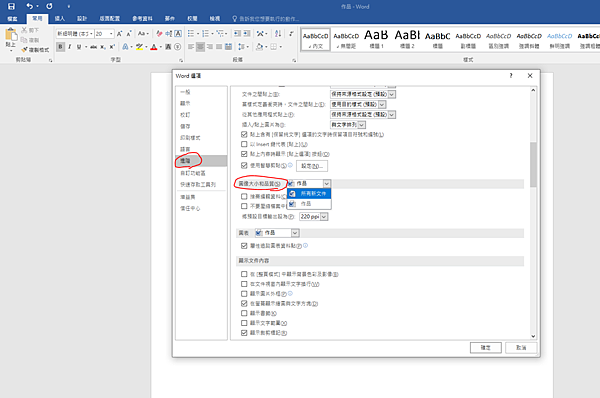The width and height of the screenshot is (600, 398).
Task: Click Clear Formatting eraser icon
Action: point(160,34)
